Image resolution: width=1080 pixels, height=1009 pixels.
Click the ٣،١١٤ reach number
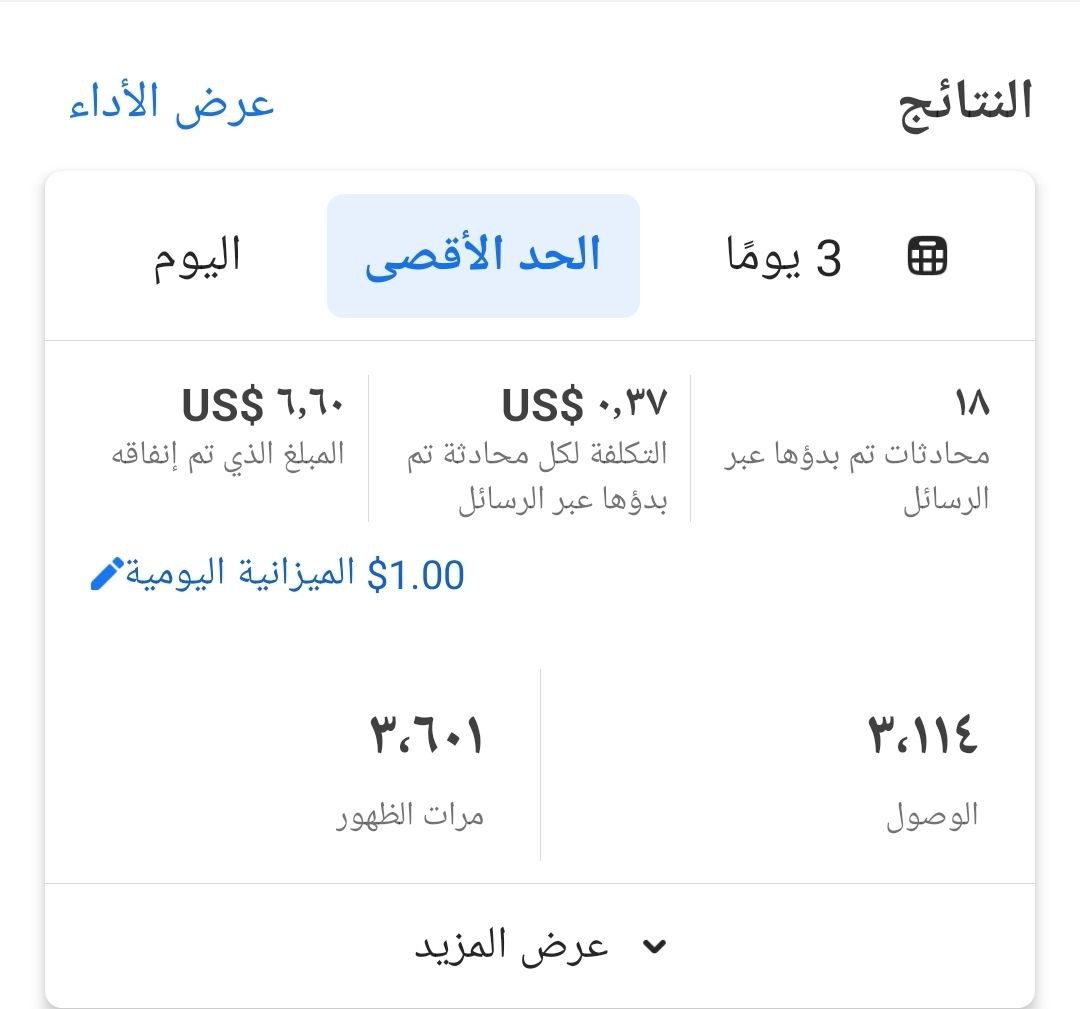coord(922,737)
